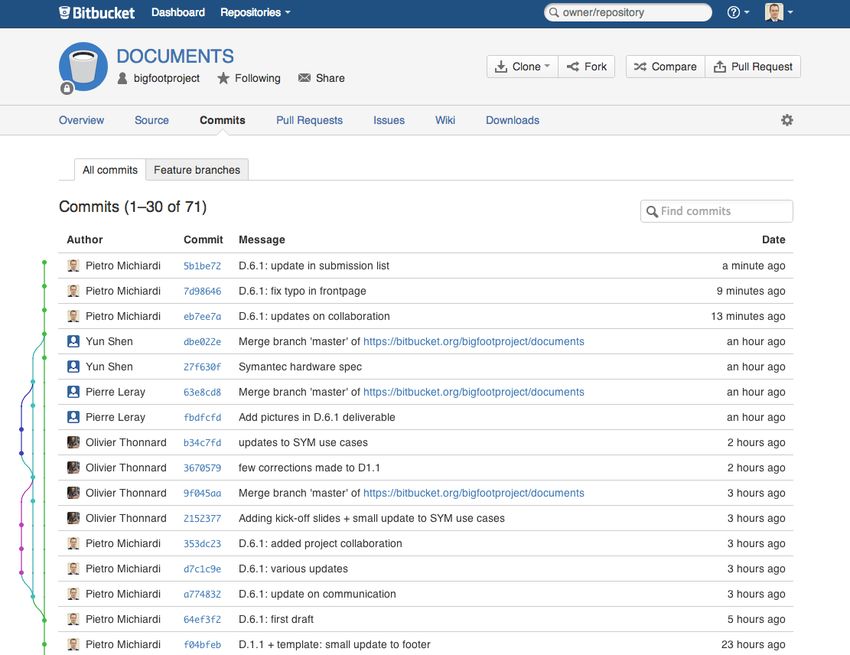
Task: Click the help question mark icon
Action: click(733, 12)
